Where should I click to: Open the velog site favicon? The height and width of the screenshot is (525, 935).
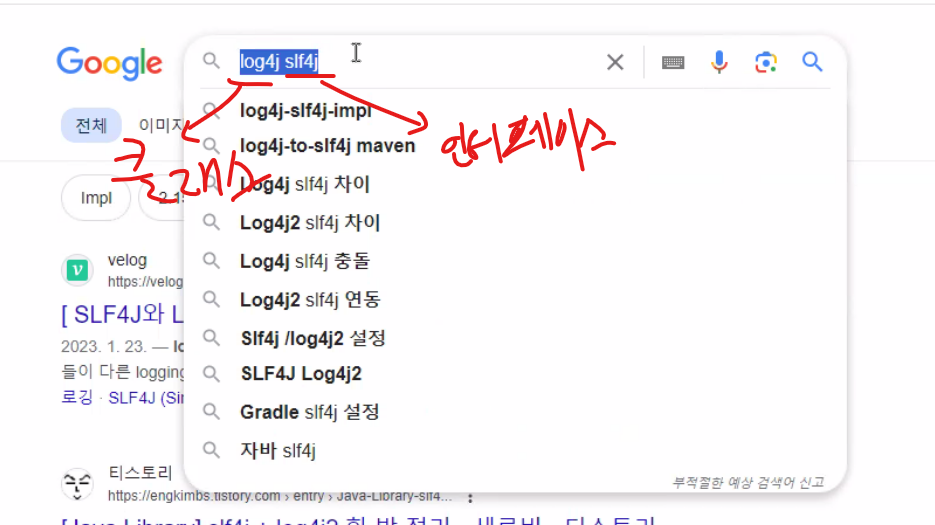pos(78,270)
